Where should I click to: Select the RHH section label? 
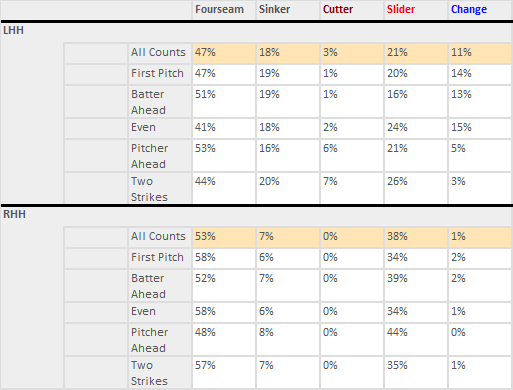14,214
